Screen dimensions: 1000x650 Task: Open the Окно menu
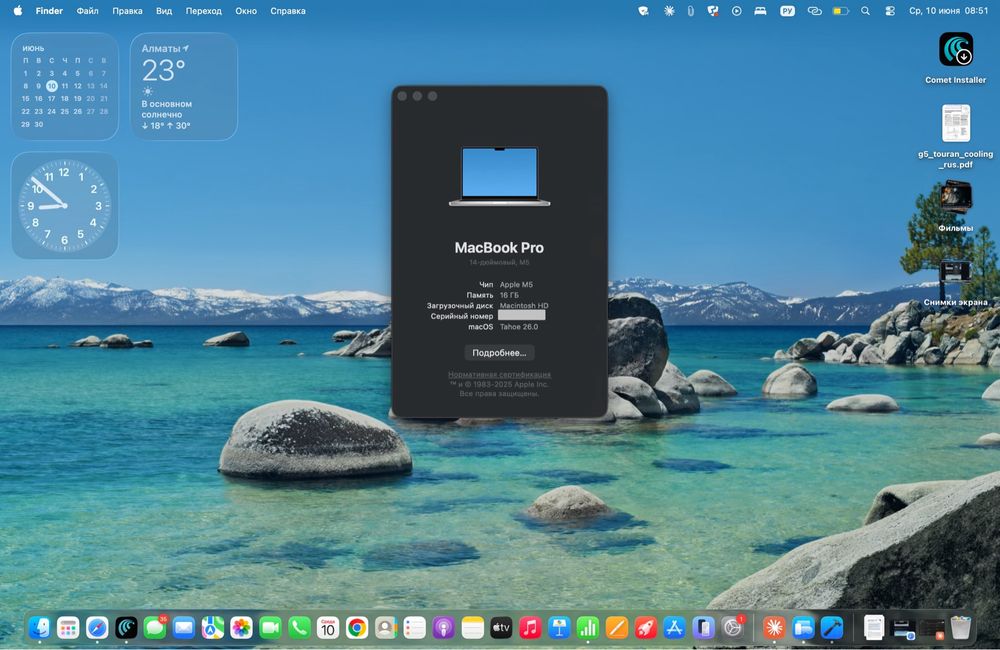[246, 11]
